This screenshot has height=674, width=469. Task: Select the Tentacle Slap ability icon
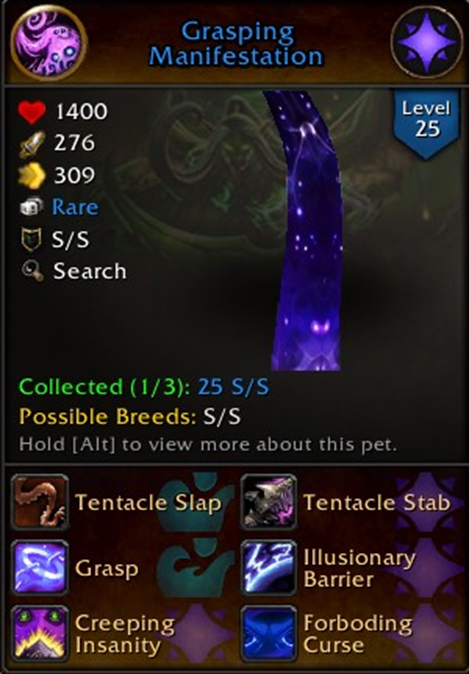(40, 502)
